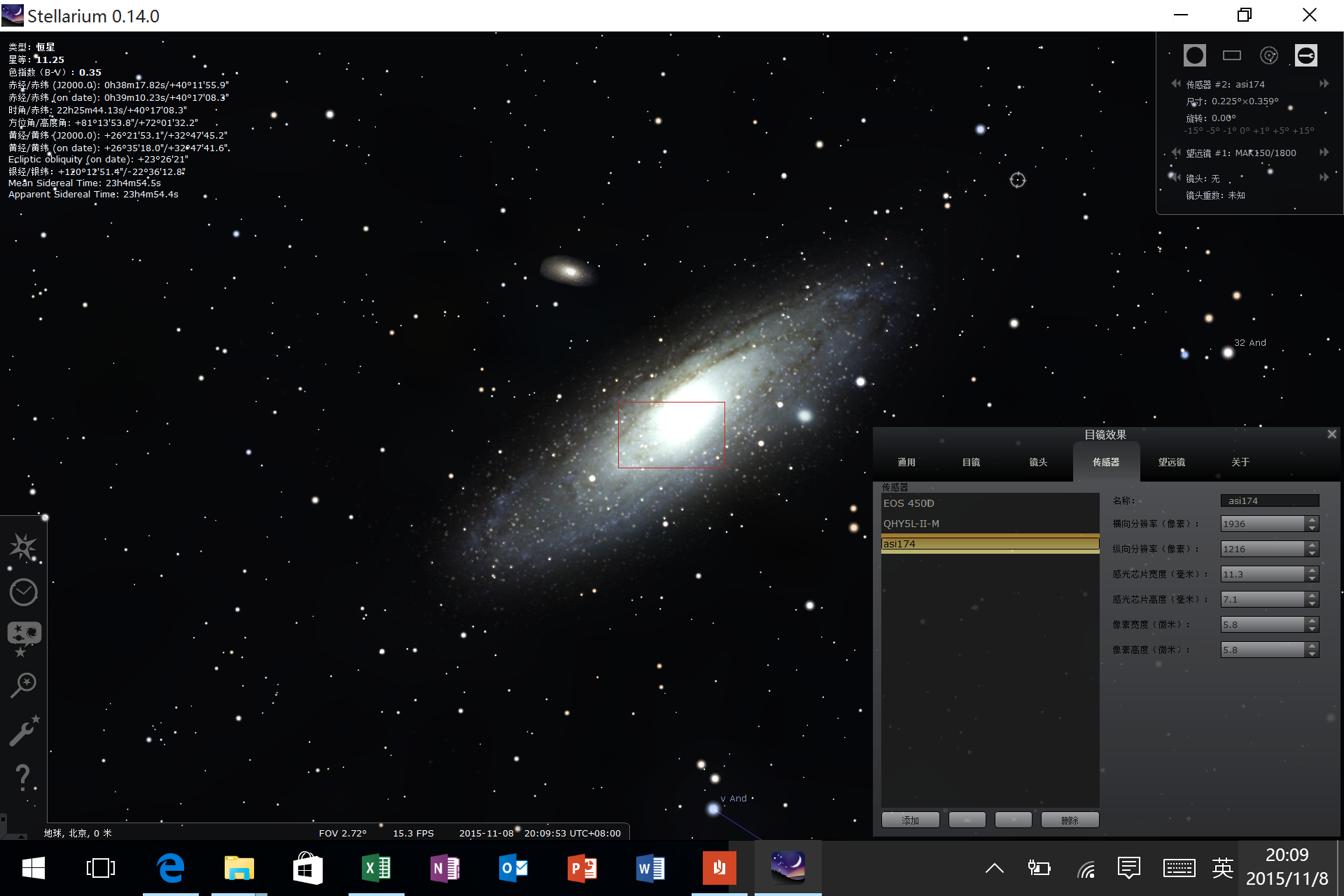Toggle ocular view circle icon

pos(1195,55)
